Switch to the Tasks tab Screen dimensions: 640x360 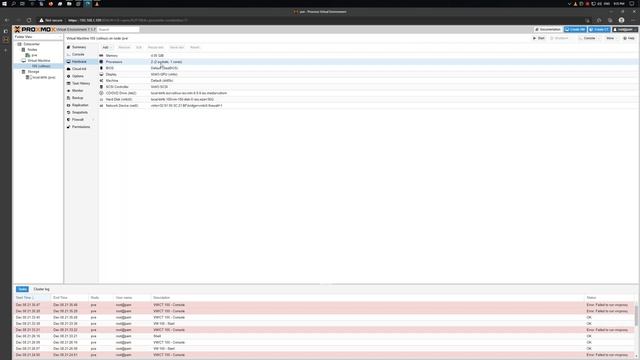point(22,289)
